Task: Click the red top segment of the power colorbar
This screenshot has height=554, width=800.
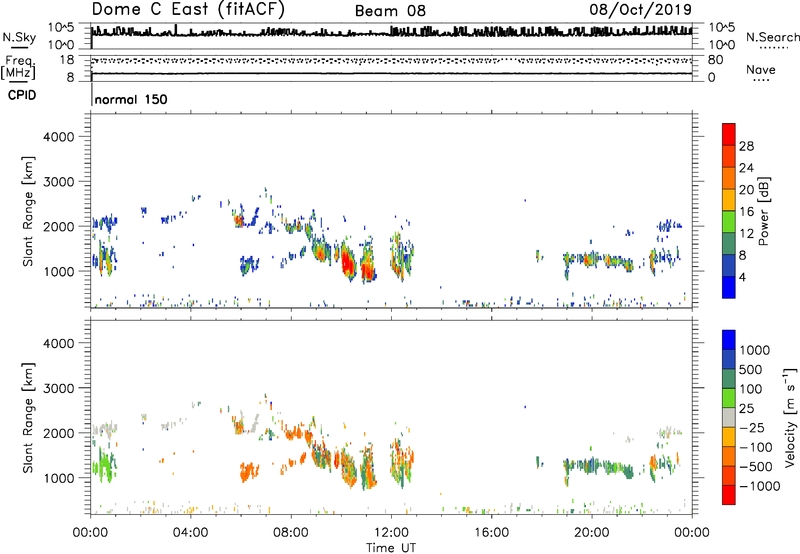Action: click(729, 134)
